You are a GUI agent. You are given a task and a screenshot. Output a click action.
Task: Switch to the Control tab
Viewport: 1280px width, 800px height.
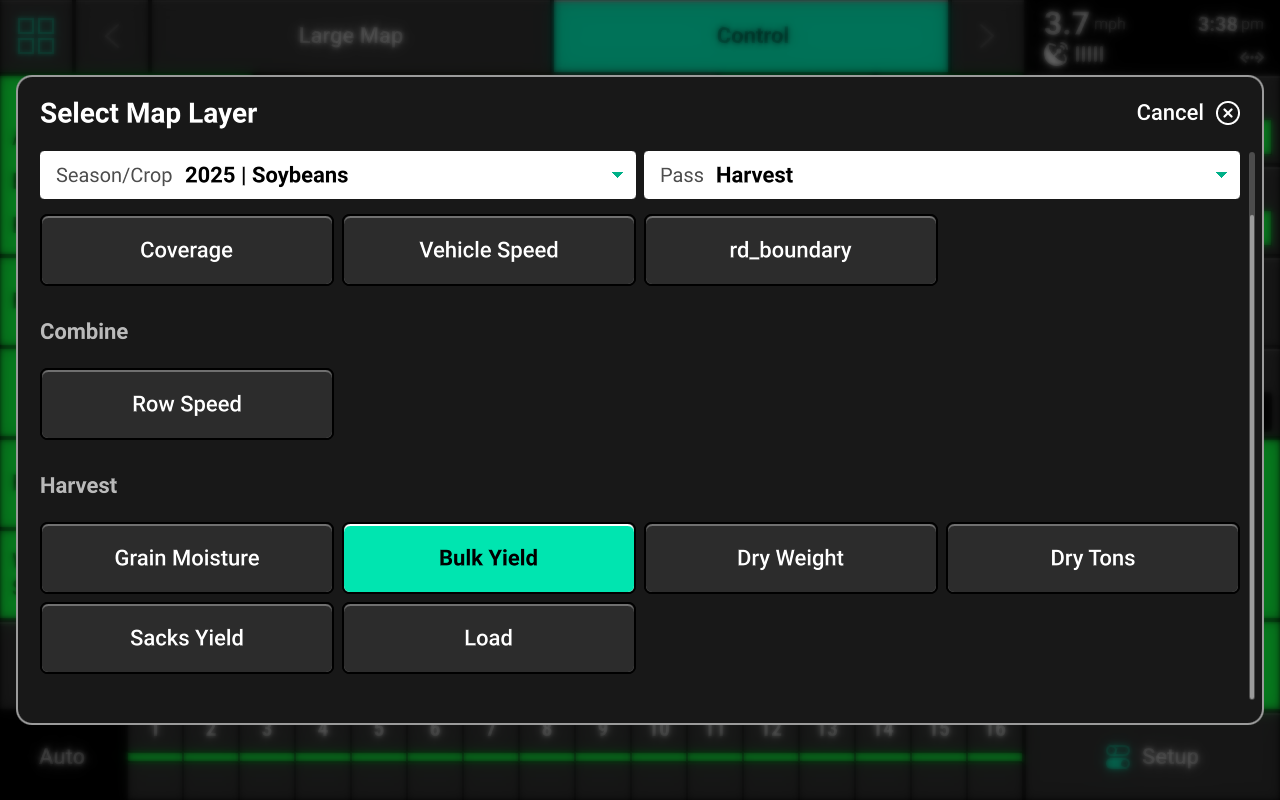pyautogui.click(x=751, y=36)
